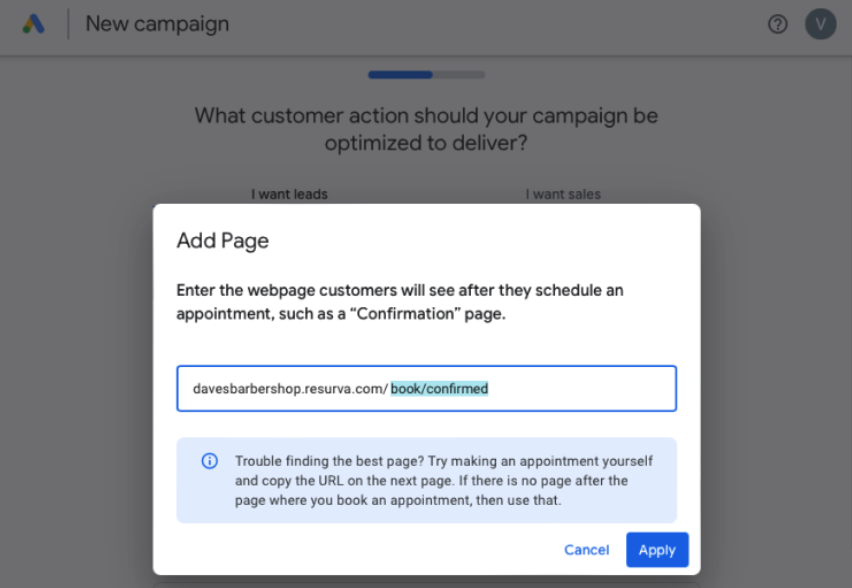Click the Google Ads logo
Viewport: 852px width, 588px height.
pos(33,24)
